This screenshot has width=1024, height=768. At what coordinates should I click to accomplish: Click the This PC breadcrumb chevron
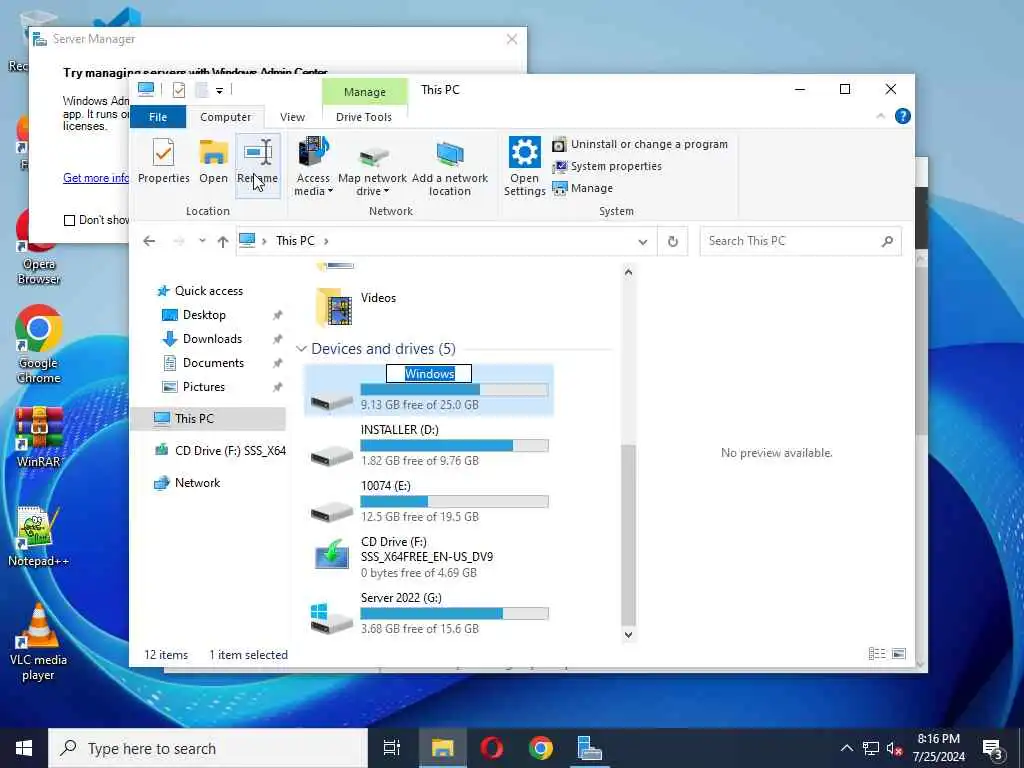point(326,241)
